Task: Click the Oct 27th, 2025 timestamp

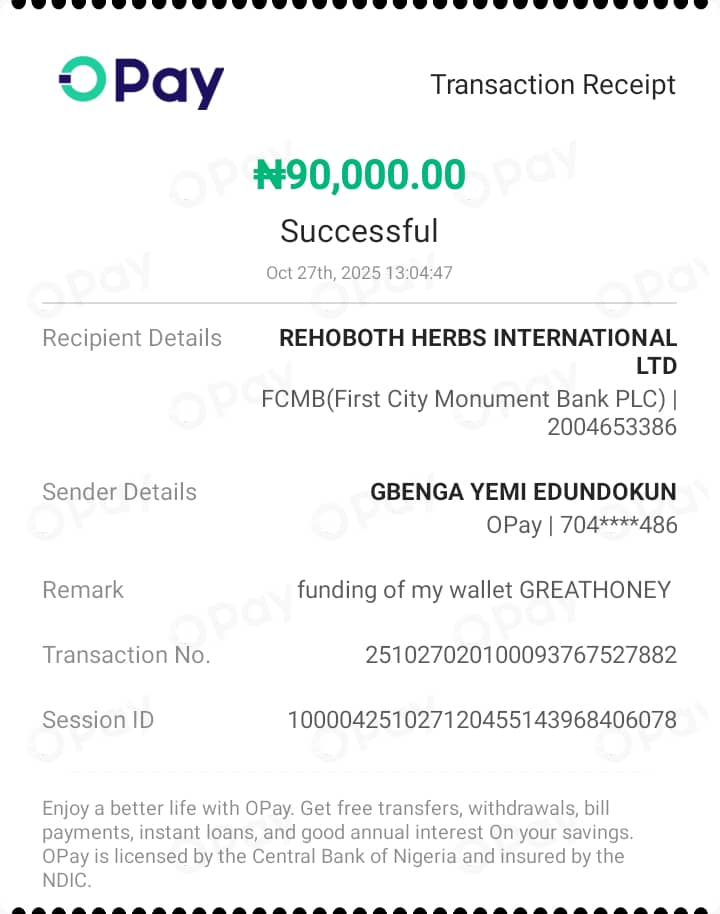Action: coord(359,273)
